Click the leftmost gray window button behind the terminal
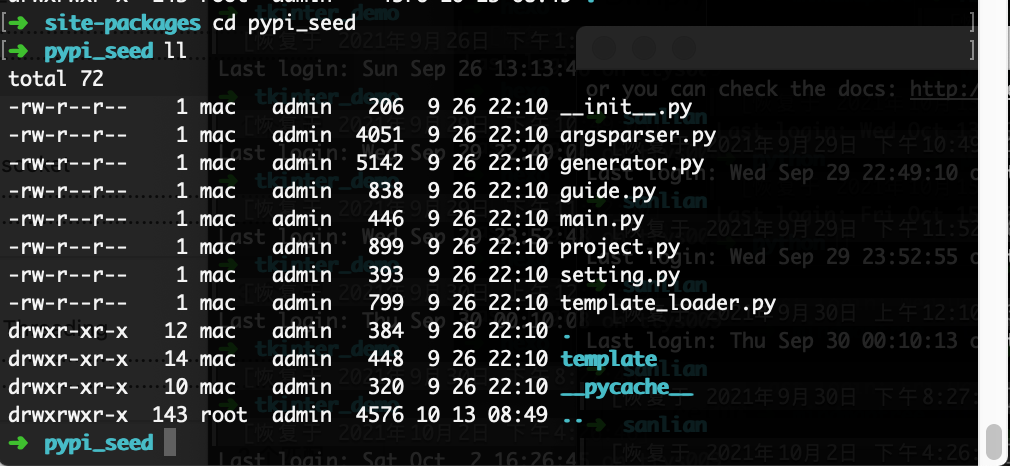Screen dimensions: 1010x466 pos(604,48)
